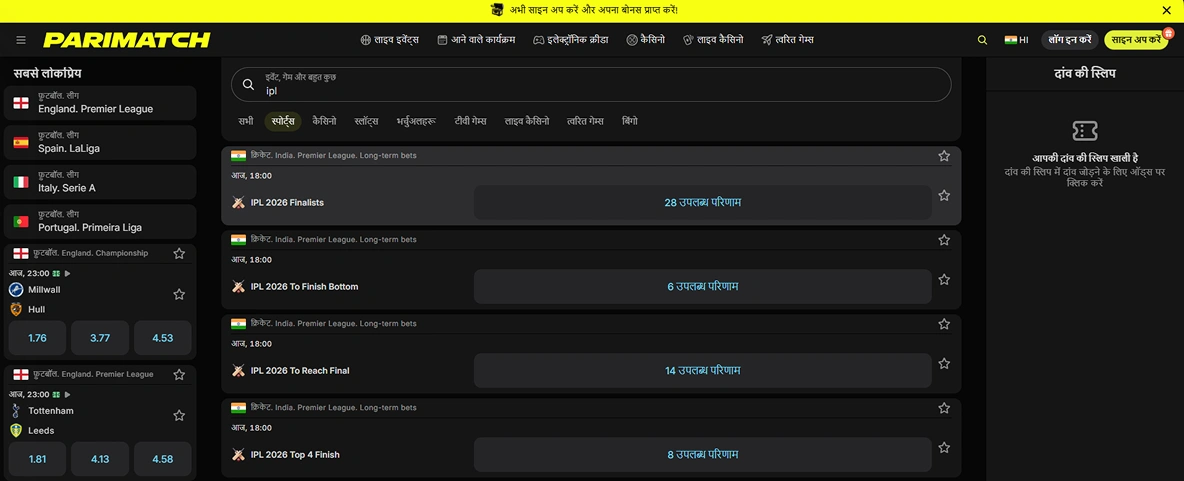The height and width of the screenshot is (481, 1184).
Task: Open आने वाले कार्यक्रम in top navigation
Action: (476, 40)
